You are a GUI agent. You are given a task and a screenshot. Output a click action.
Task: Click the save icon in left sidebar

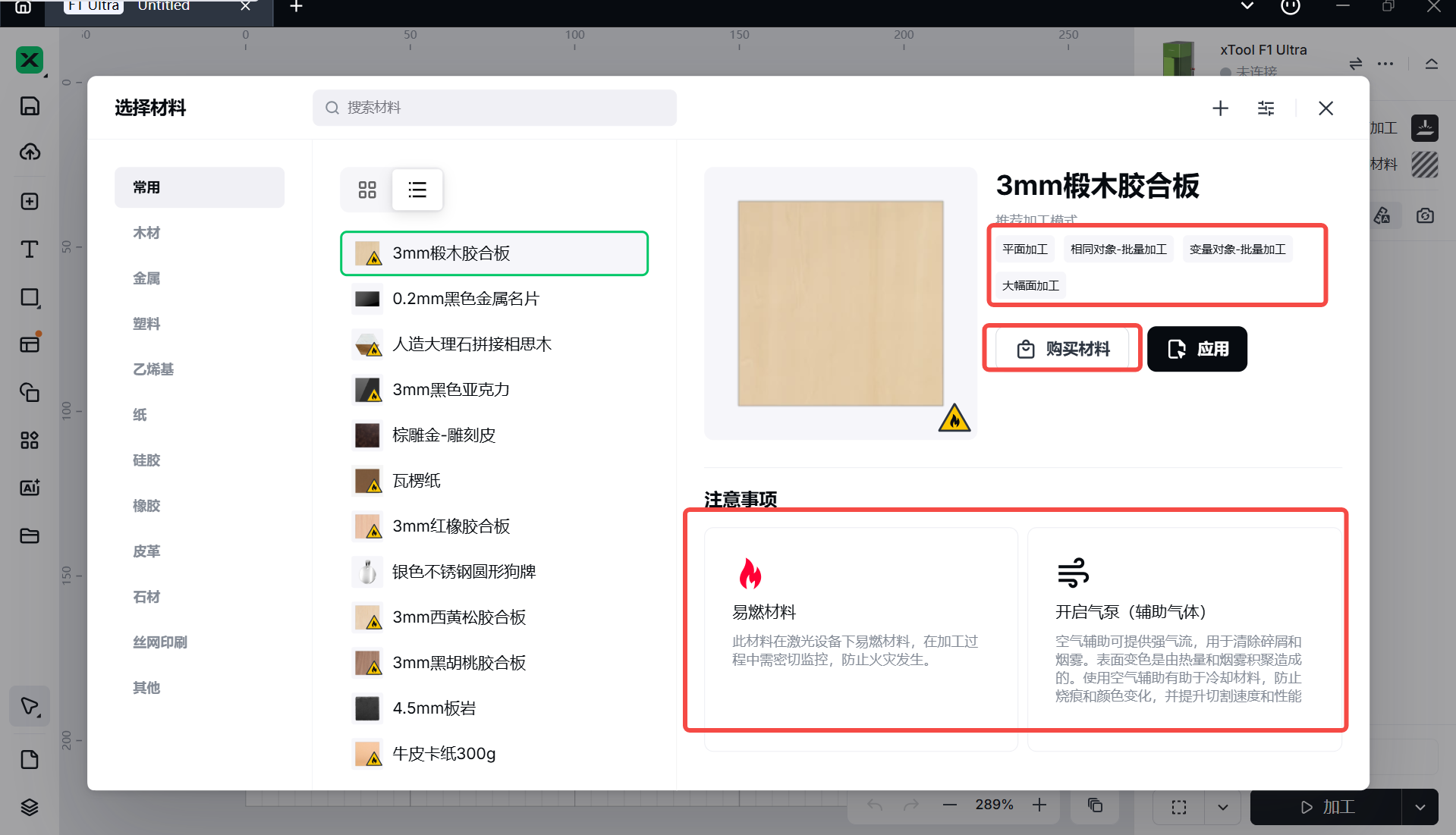coord(30,106)
